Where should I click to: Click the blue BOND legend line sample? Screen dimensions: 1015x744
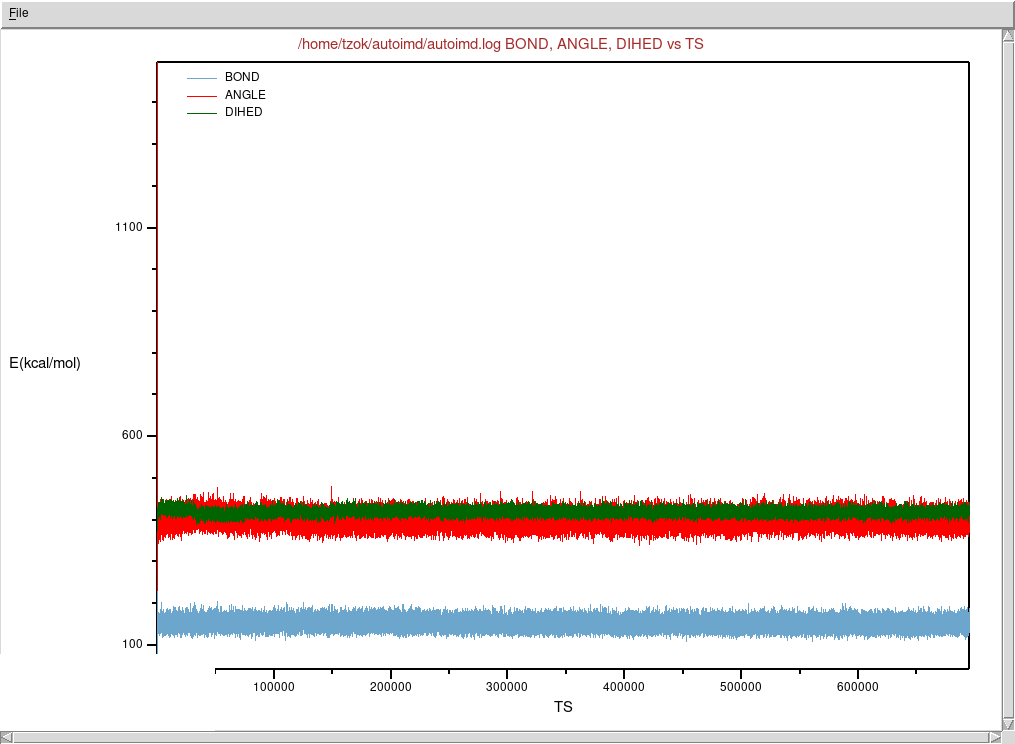click(202, 78)
